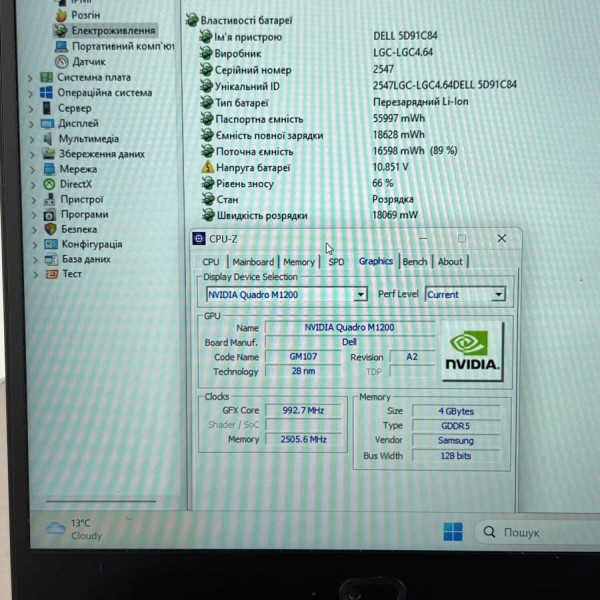Image resolution: width=600 pixels, height=600 pixels.
Task: Expand the Мережа tree node
Action: pos(33,170)
